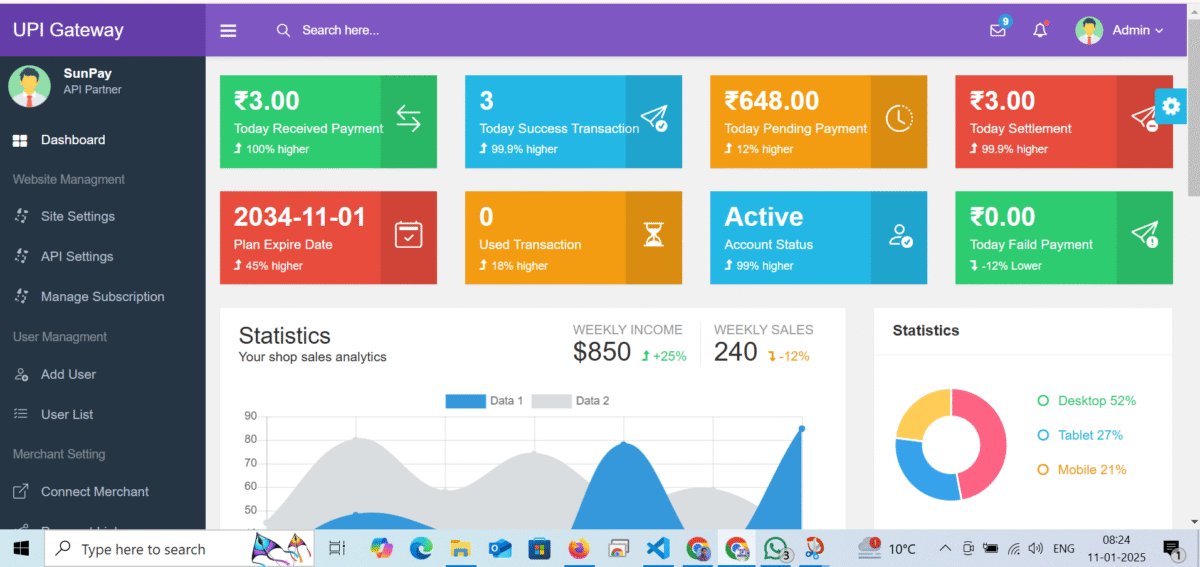Open File Explorer from the taskbar

pyautogui.click(x=460, y=548)
